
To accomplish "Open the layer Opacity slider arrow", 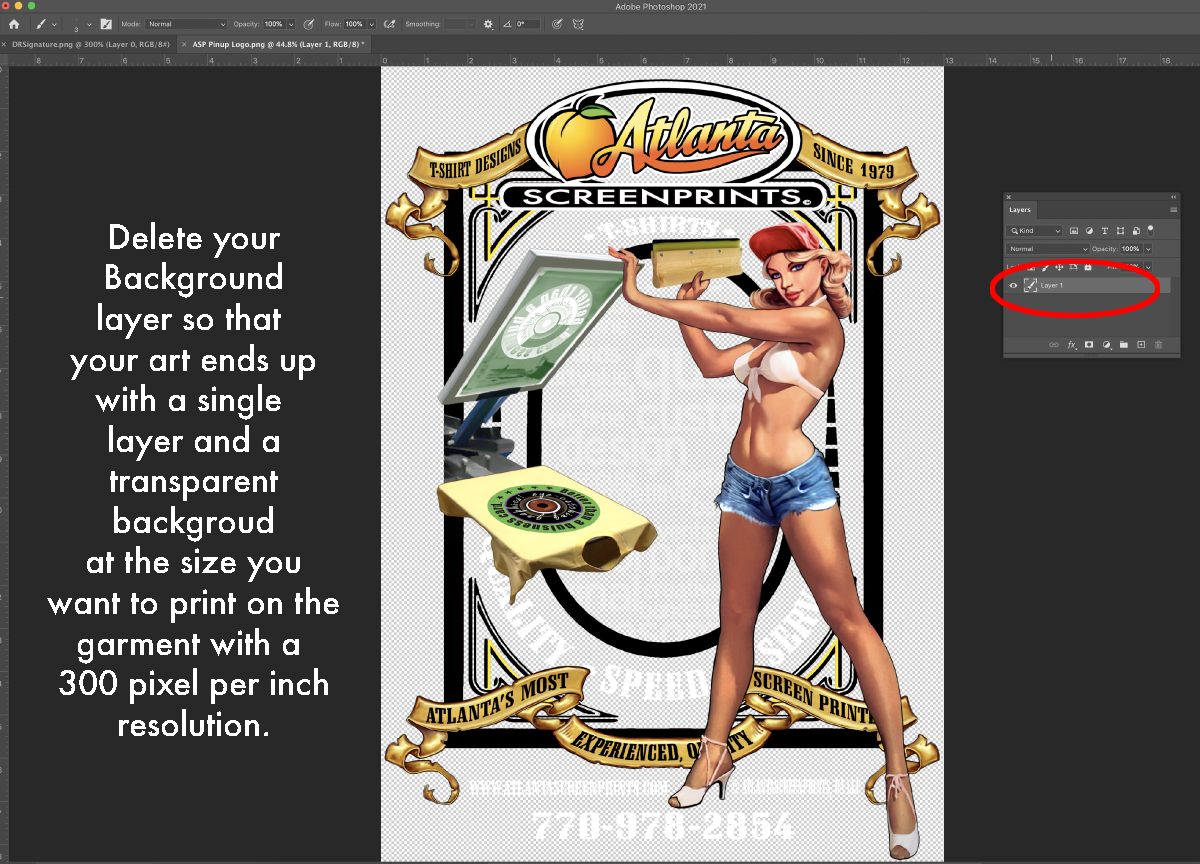I will [1148, 249].
